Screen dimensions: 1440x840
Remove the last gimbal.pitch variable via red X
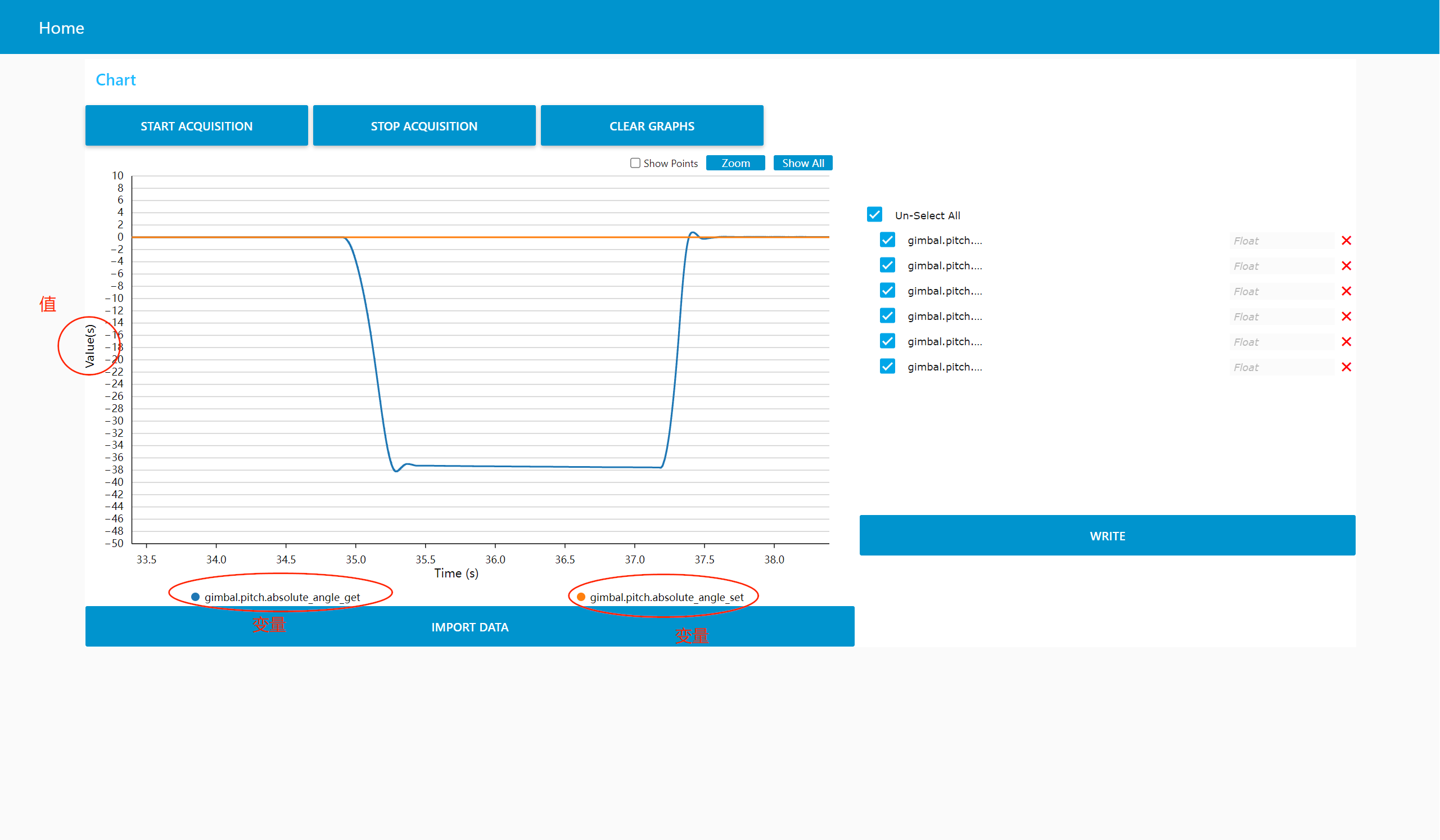click(1347, 367)
